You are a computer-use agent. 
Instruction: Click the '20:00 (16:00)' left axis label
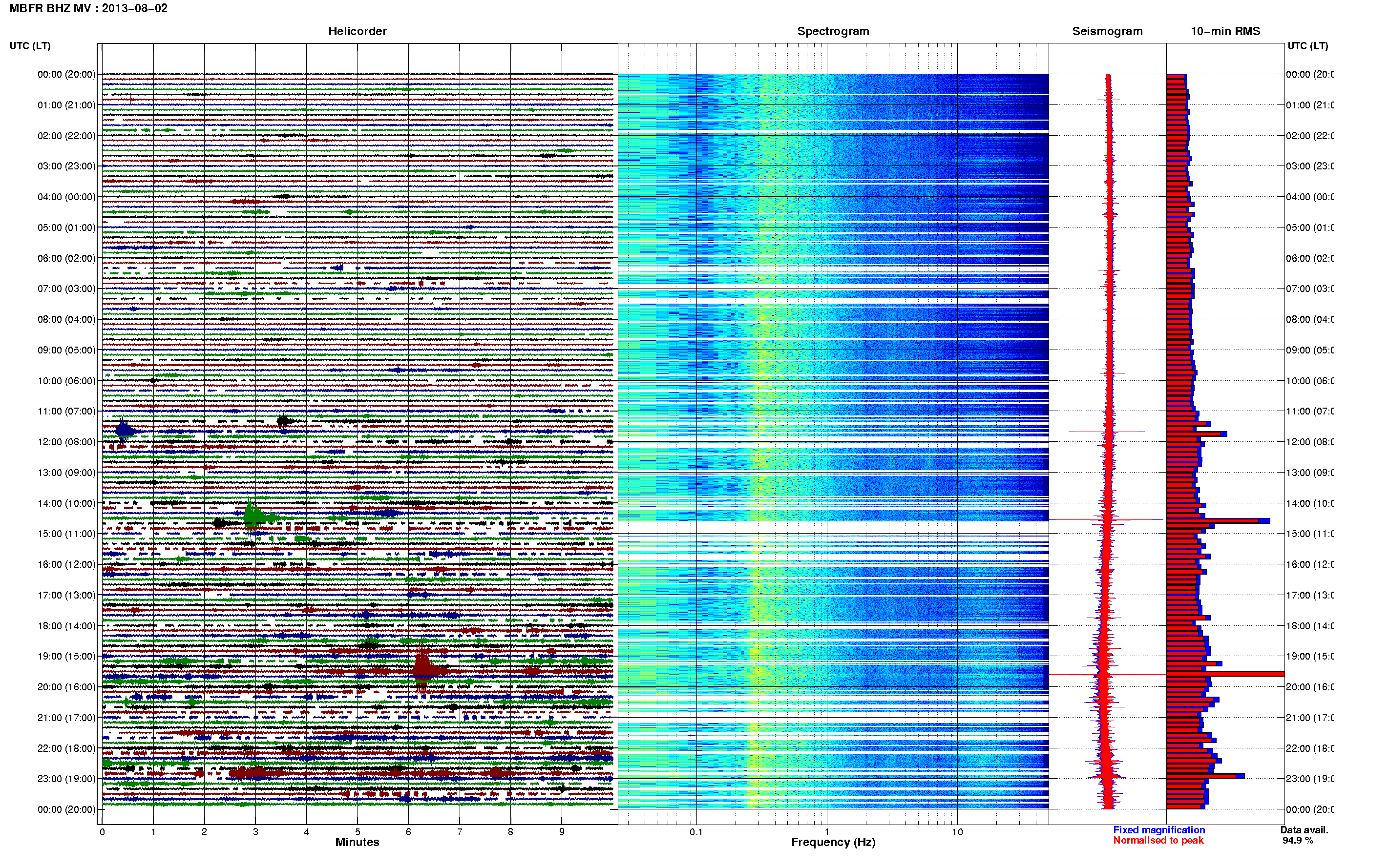pyautogui.click(x=66, y=686)
